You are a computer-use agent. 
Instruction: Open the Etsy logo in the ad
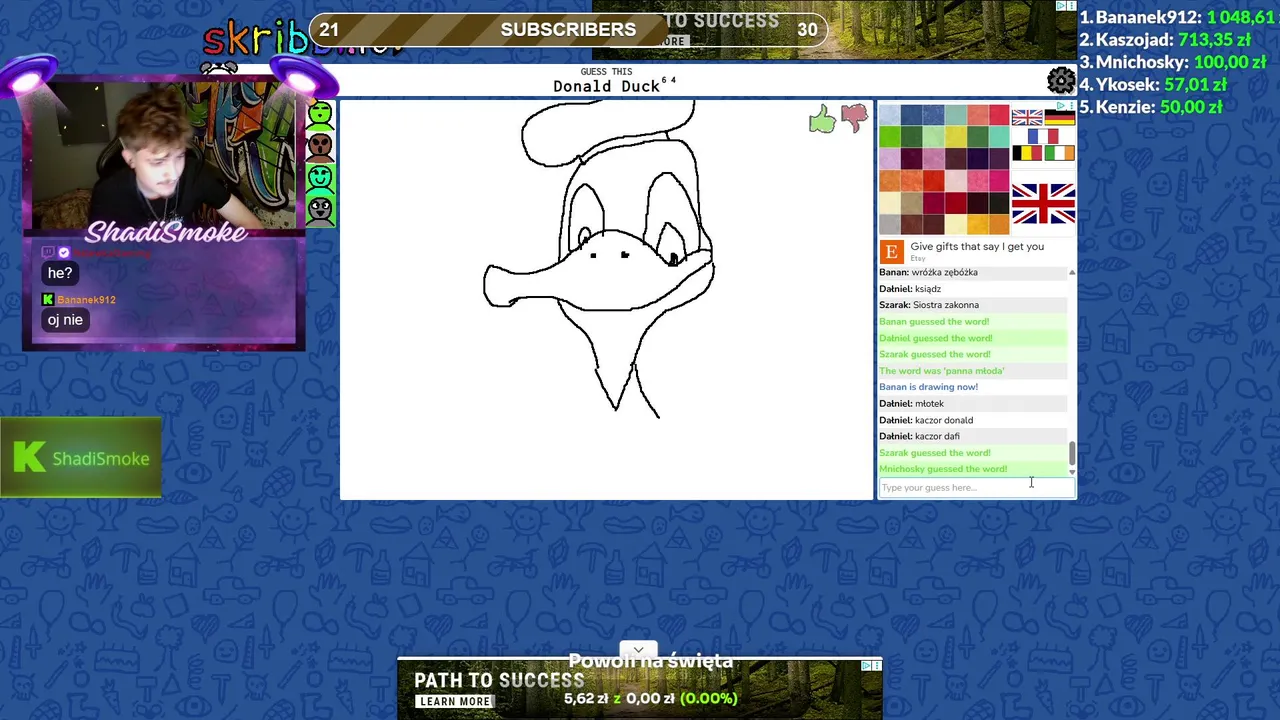(x=892, y=251)
